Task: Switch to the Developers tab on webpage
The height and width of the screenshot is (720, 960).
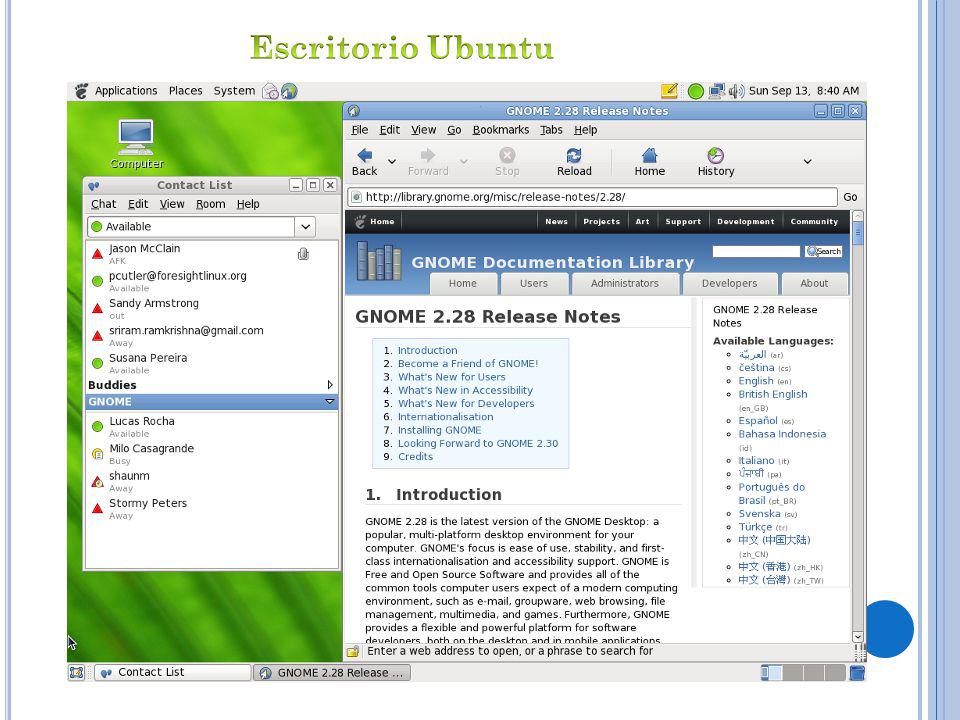Action: (729, 283)
